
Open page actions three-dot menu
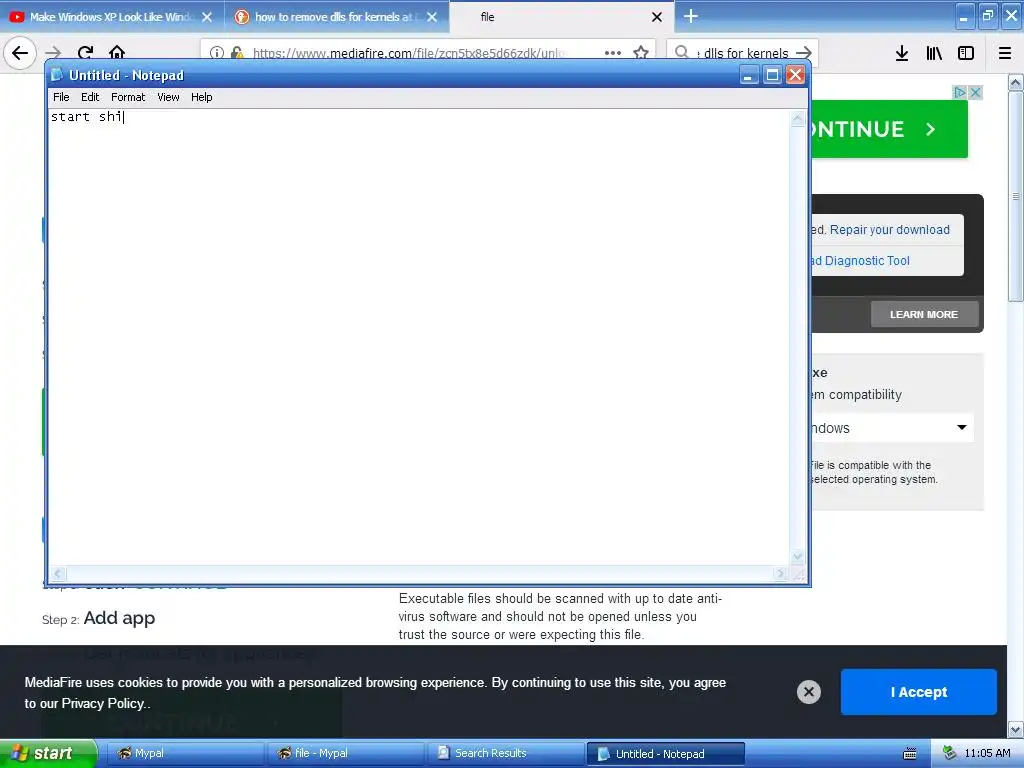(613, 53)
